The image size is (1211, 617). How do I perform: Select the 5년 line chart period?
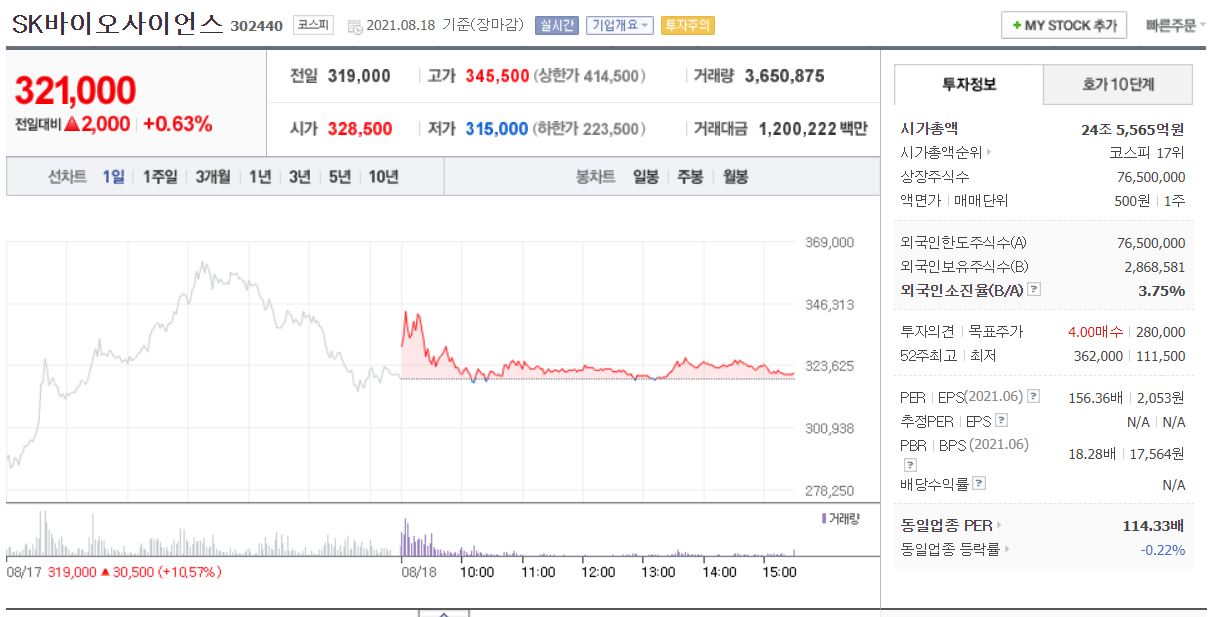click(340, 177)
